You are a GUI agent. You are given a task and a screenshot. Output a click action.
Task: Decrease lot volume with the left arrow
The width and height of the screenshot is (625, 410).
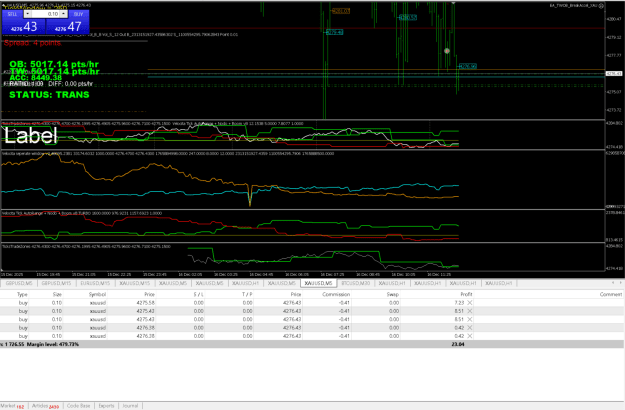point(27,14)
